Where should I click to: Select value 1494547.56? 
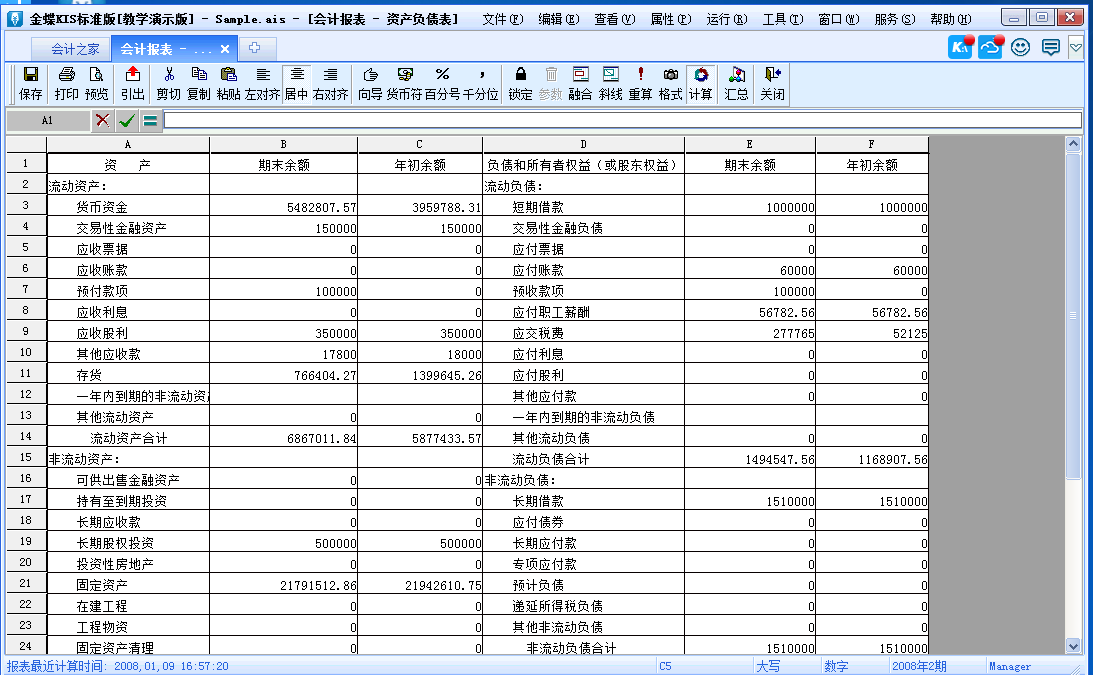click(750, 459)
